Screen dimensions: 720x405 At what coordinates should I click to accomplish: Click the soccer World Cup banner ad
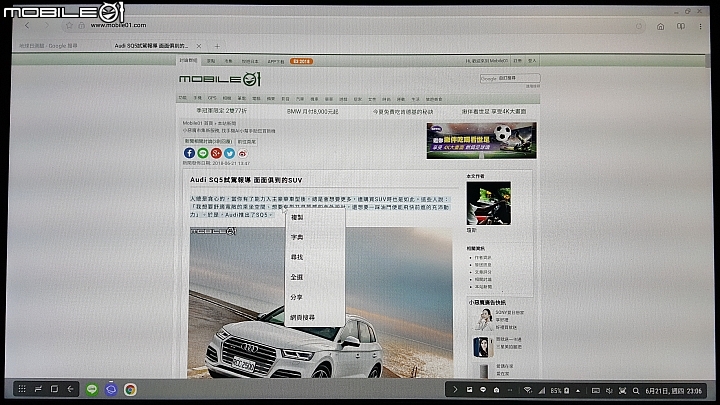pos(481,141)
